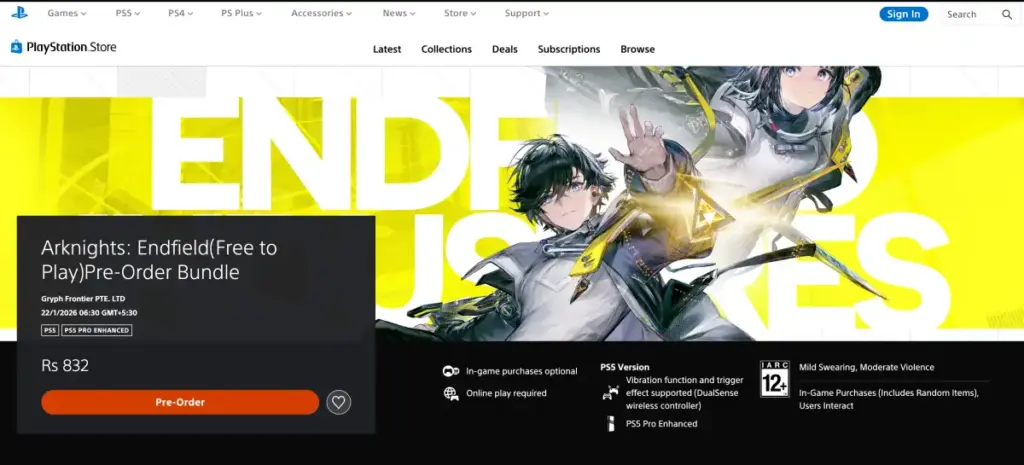Click the Rs 832 price text
This screenshot has width=1024, height=465.
65,366
